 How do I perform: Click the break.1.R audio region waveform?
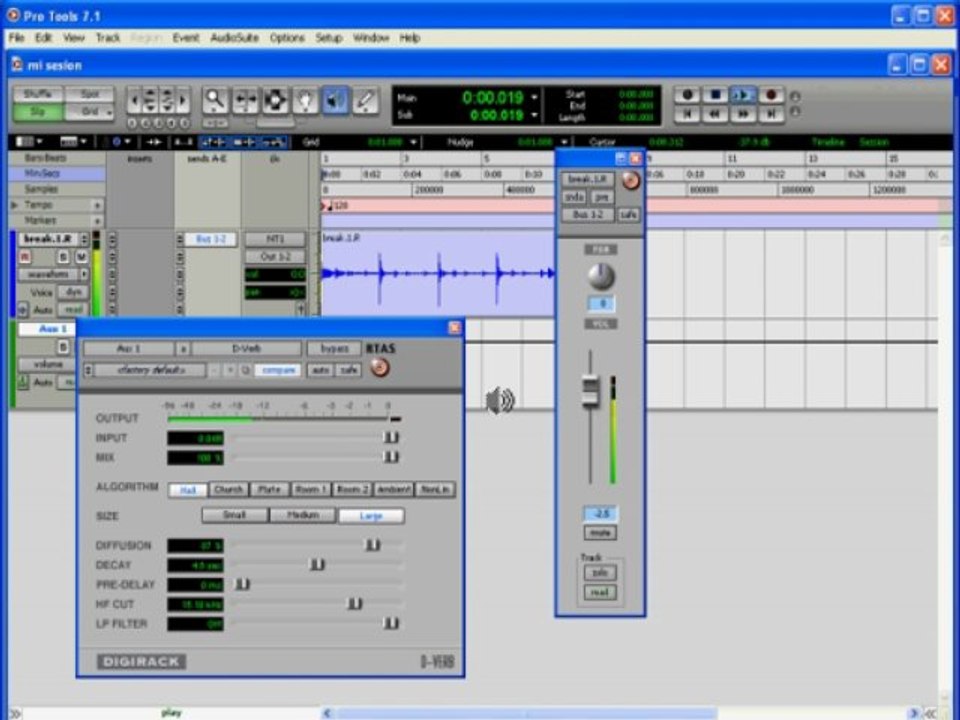click(x=437, y=273)
